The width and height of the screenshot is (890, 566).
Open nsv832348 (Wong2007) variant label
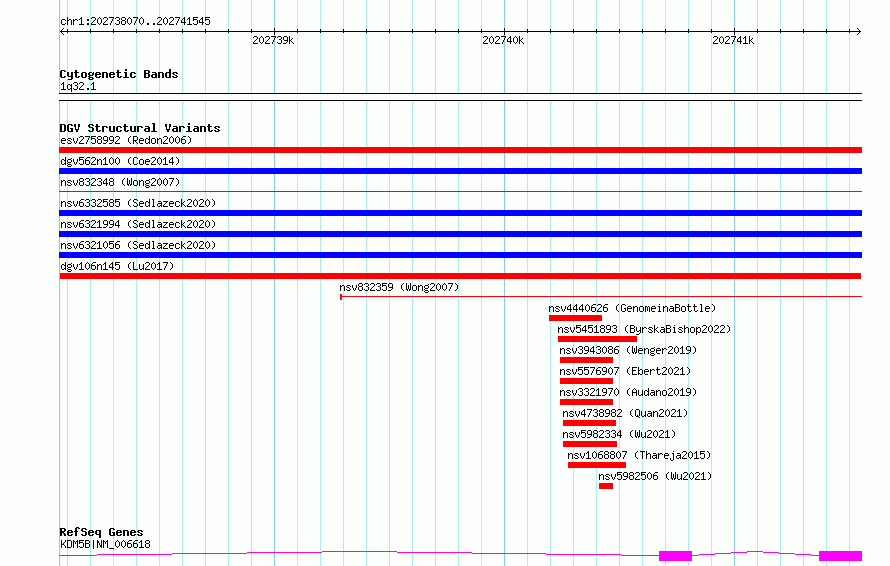[x=120, y=182]
